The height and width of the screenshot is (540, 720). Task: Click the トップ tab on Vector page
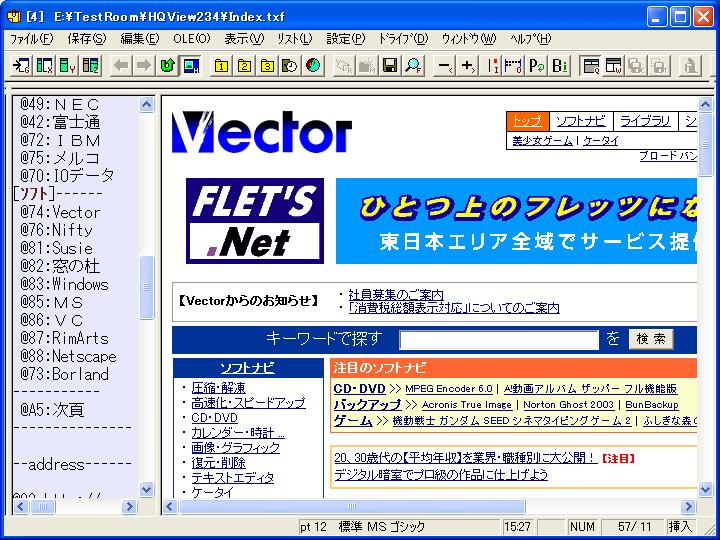[528, 122]
